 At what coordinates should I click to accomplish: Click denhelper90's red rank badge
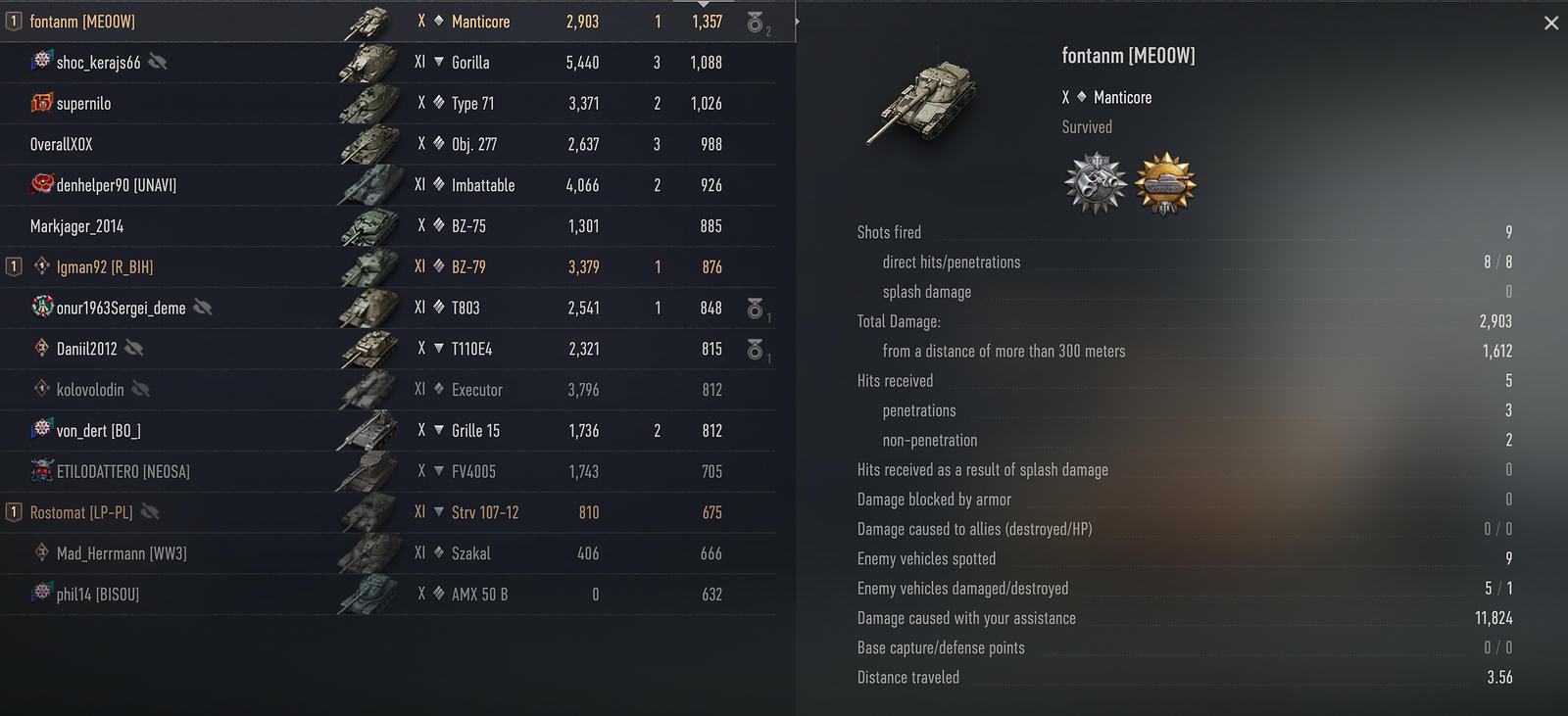pyautogui.click(x=42, y=183)
